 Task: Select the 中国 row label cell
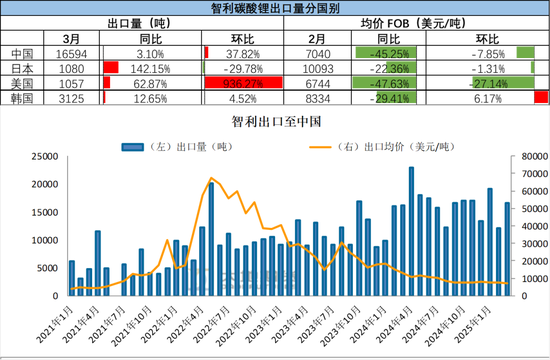click(x=22, y=53)
